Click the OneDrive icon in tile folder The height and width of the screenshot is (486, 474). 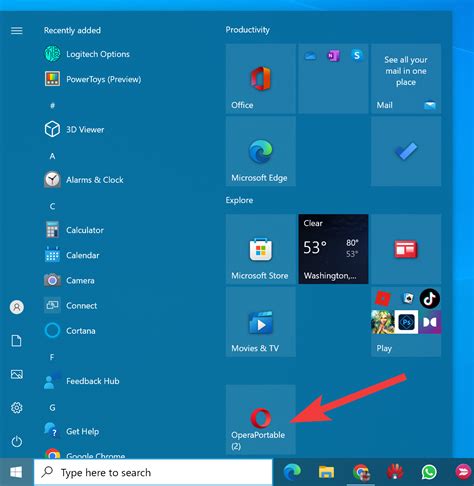310,56
